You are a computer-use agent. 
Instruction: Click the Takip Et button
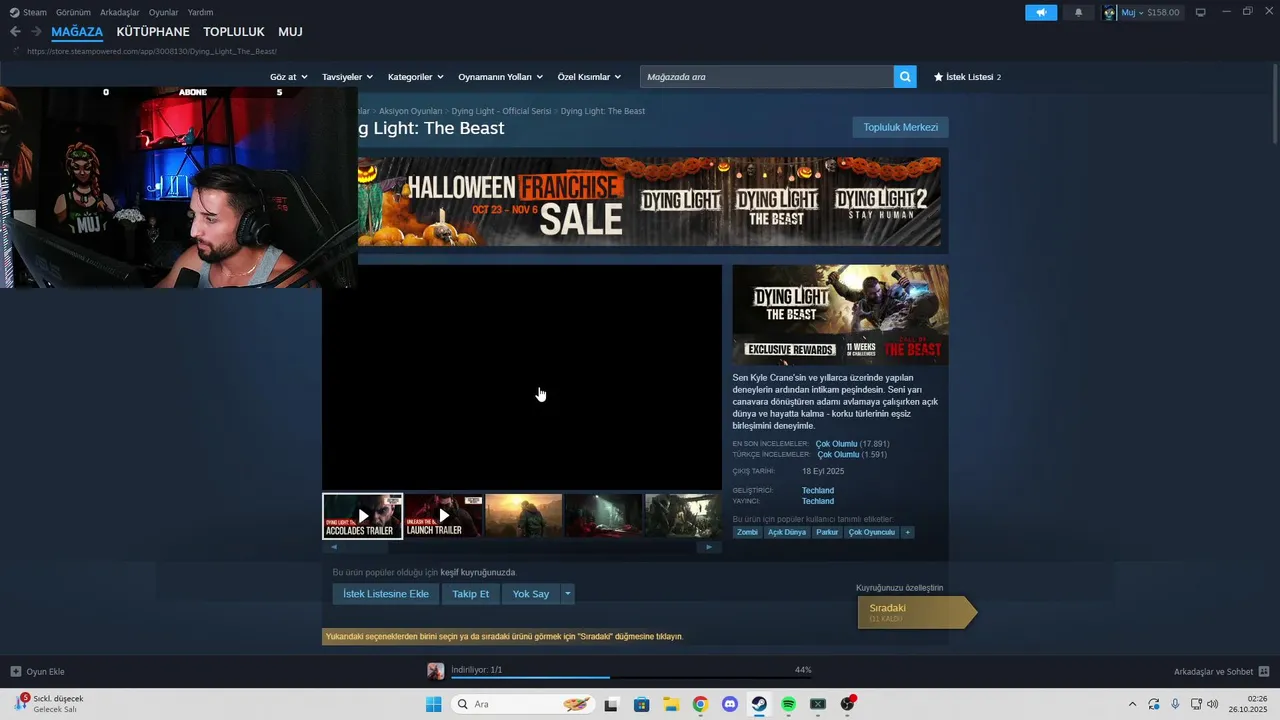click(470, 594)
